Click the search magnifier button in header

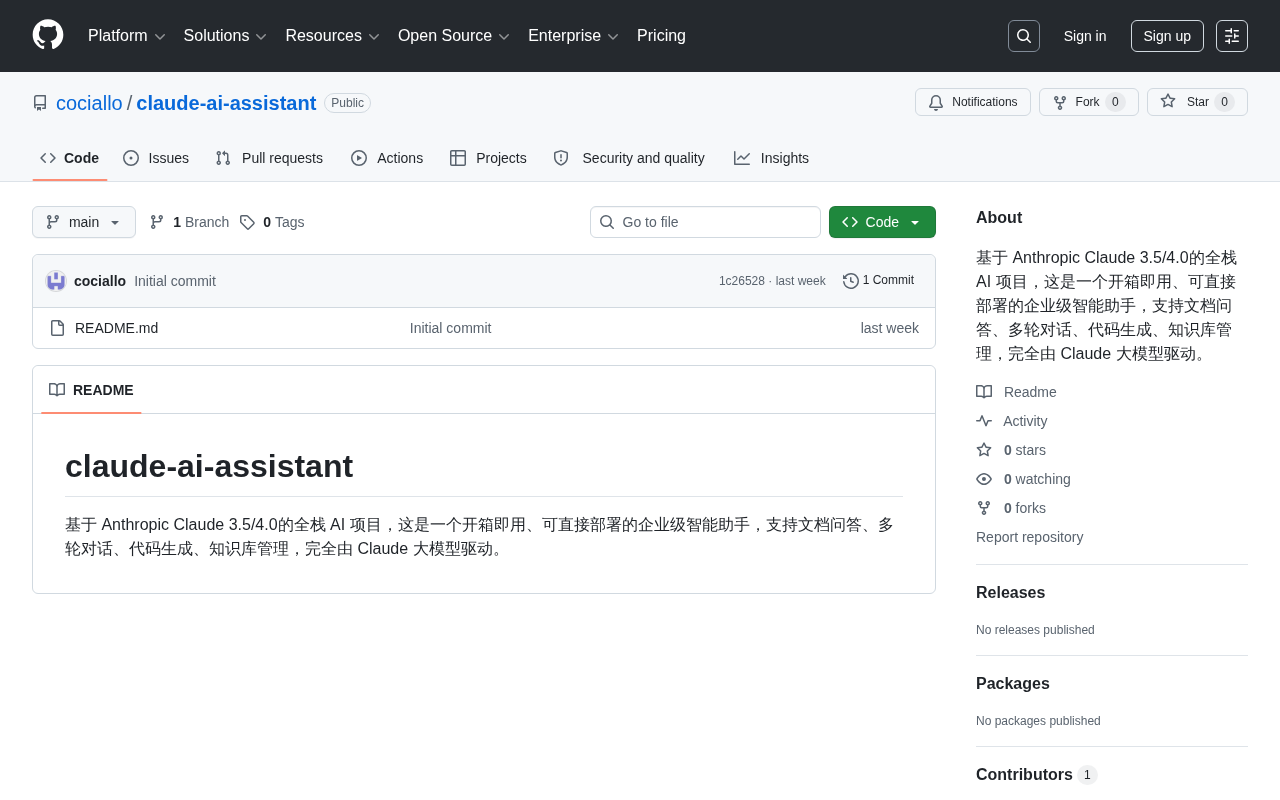pyautogui.click(x=1024, y=36)
